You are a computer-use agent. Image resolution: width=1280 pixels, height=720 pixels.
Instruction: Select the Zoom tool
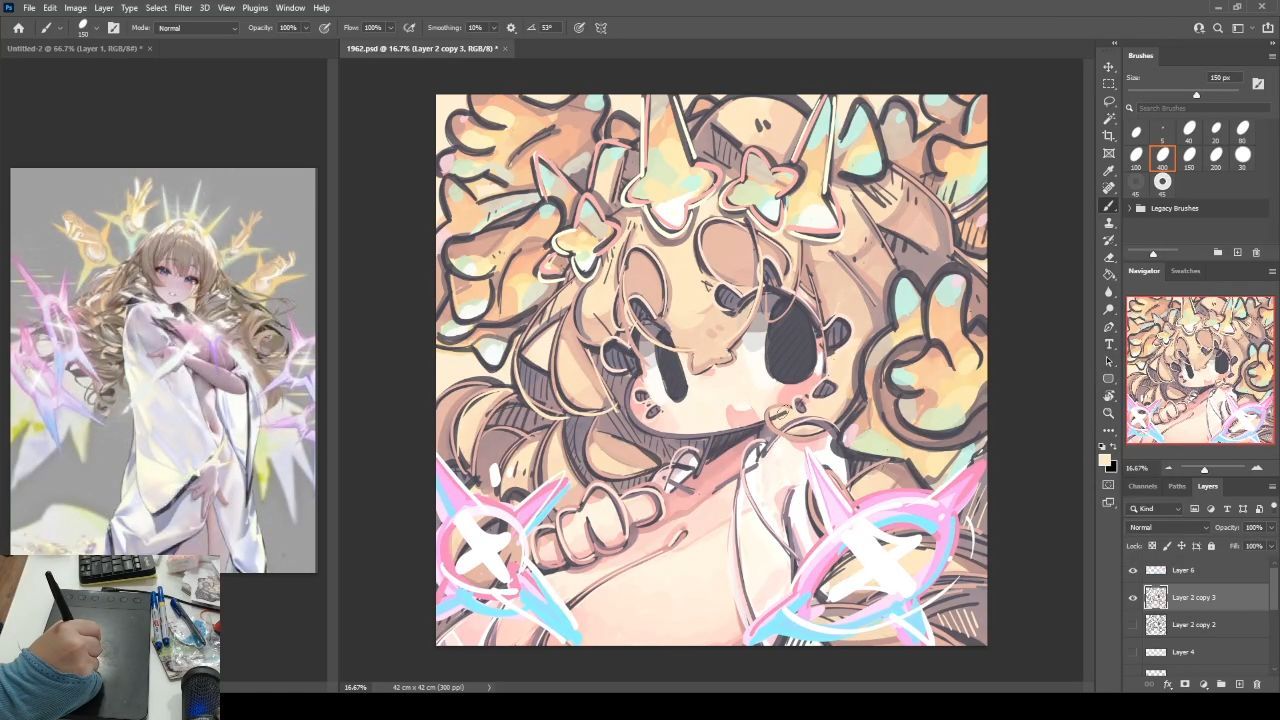pos(1108,413)
